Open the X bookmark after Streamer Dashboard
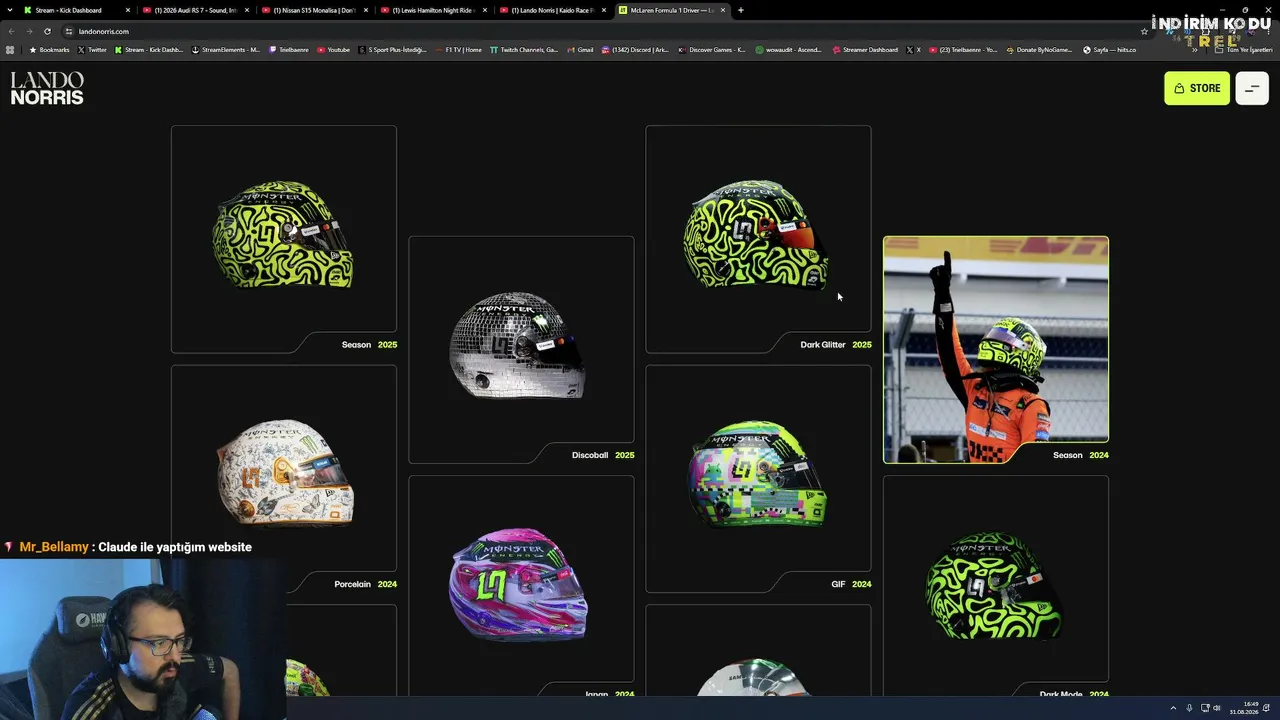Viewport: 1280px width, 720px height. pos(914,50)
